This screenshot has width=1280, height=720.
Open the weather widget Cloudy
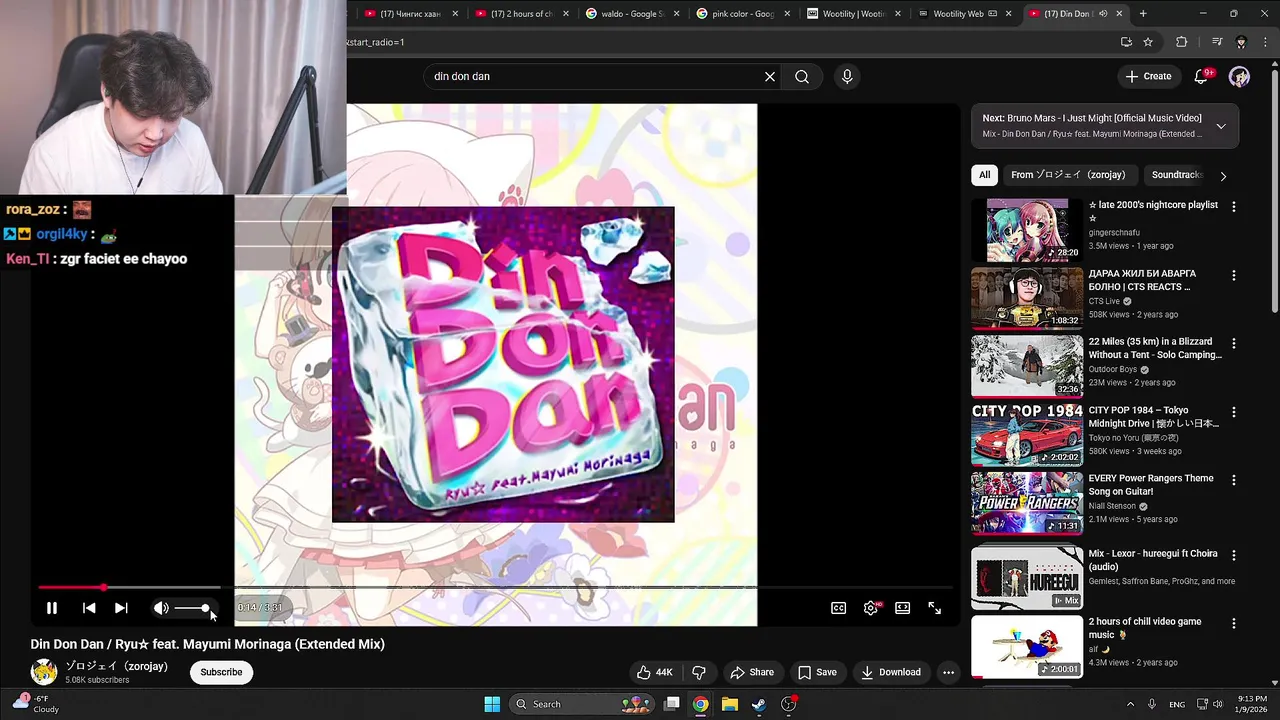(34, 704)
